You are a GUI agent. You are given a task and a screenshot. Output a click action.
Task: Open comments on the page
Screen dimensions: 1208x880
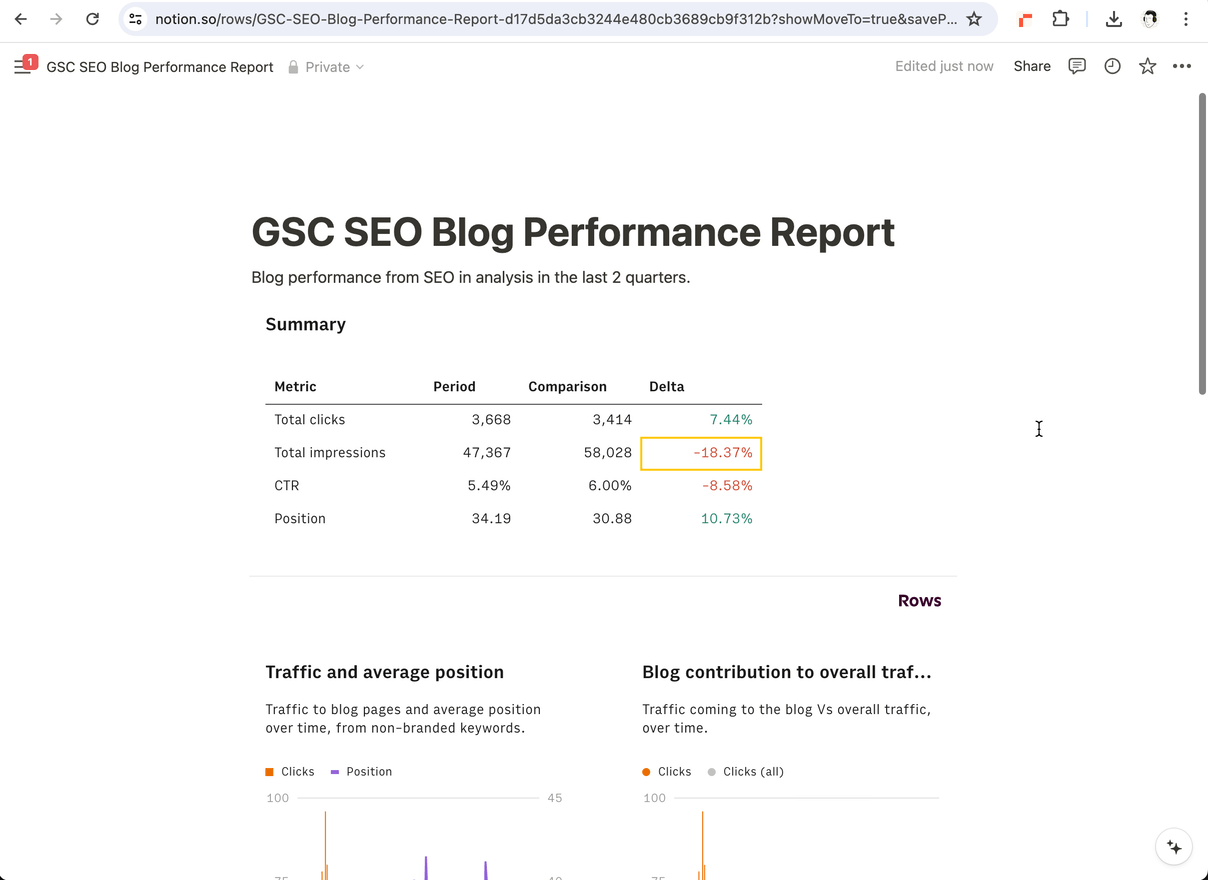tap(1077, 66)
